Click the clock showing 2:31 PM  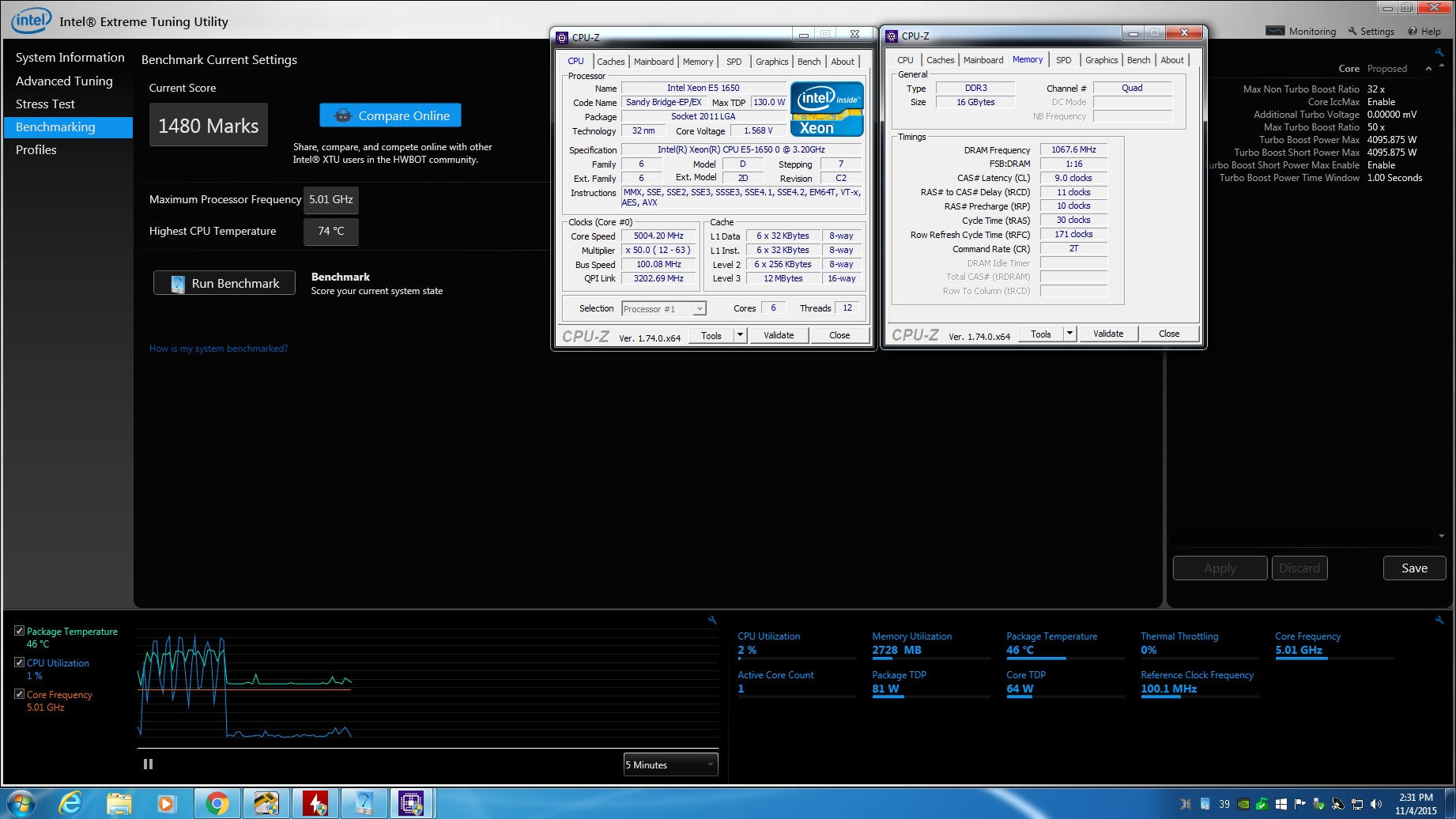(1416, 804)
